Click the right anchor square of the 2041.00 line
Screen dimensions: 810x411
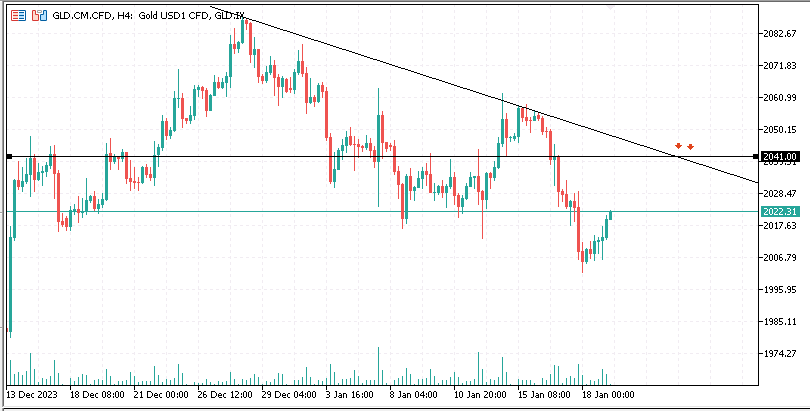click(x=754, y=157)
